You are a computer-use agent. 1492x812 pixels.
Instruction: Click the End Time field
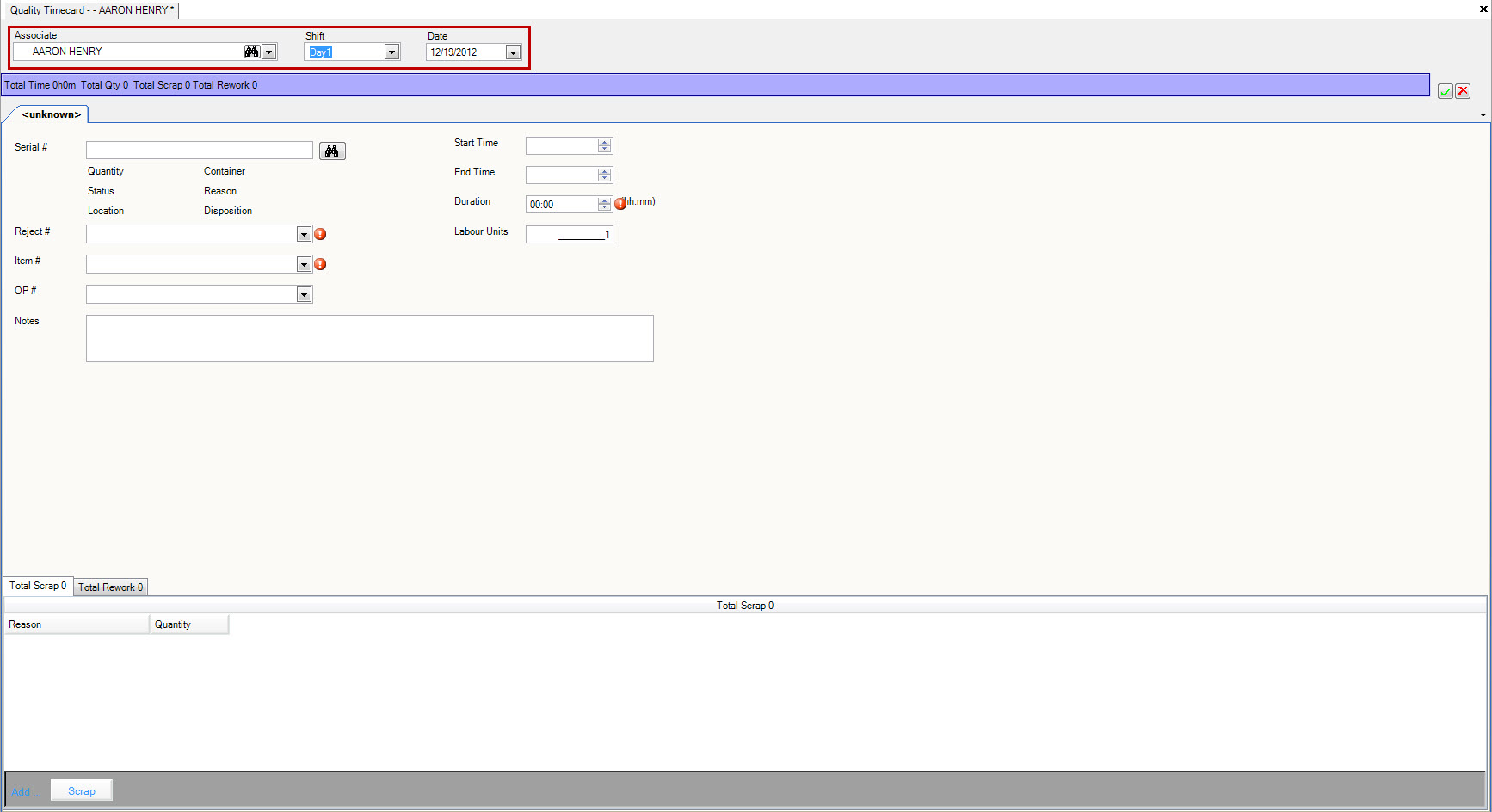click(562, 175)
